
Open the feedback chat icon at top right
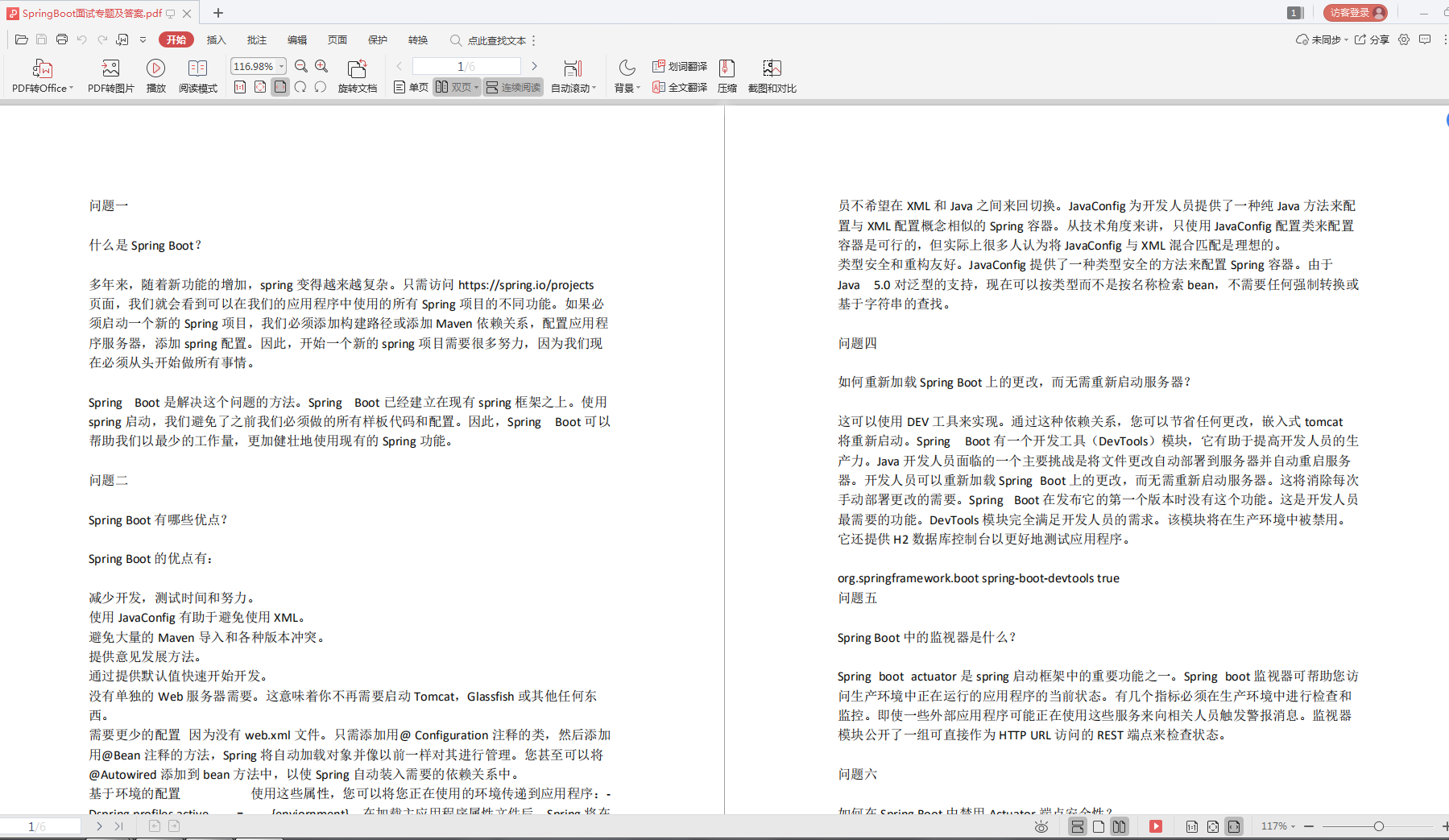pos(1425,39)
